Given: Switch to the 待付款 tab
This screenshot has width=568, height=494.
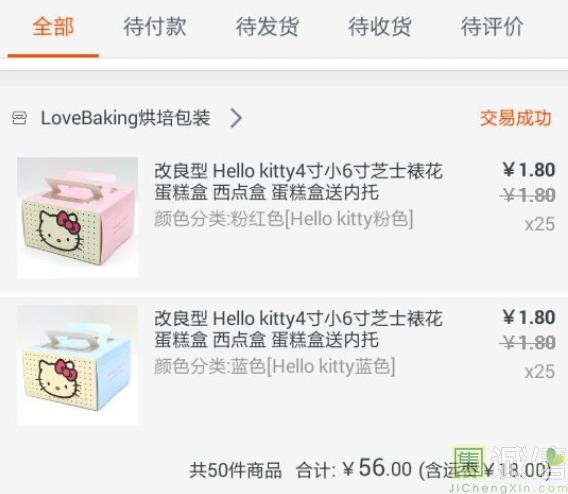Looking at the screenshot, I should click(x=155, y=27).
